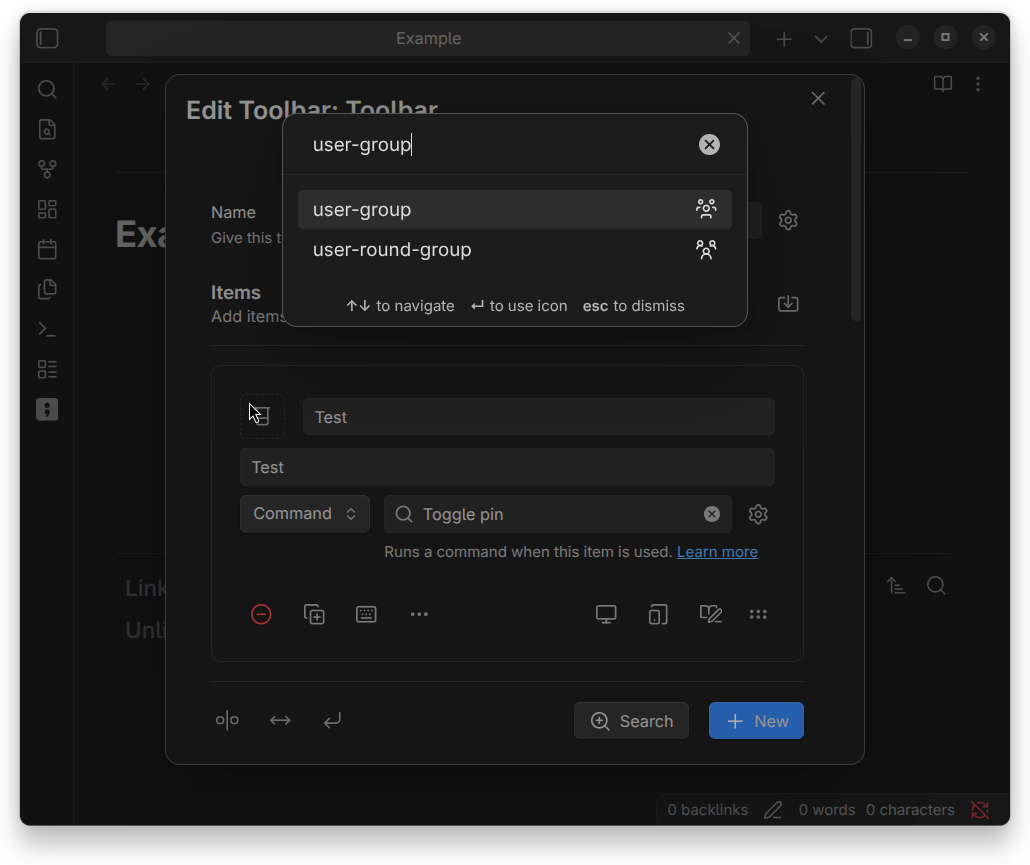Open more options ellipsis icon
This screenshot has height=865, width=1030.
[419, 614]
